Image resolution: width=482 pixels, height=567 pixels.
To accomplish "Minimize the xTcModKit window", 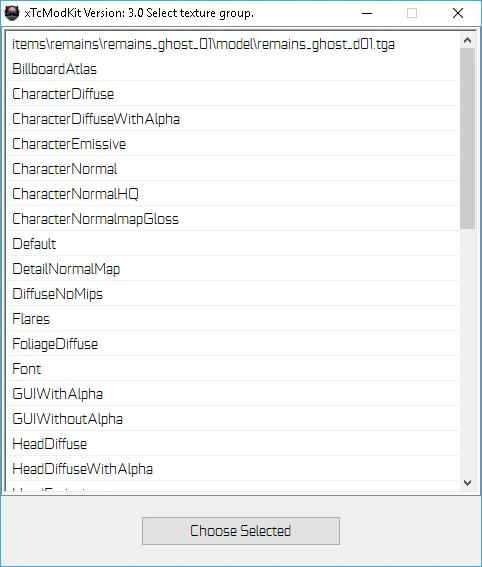I will pos(367,13).
